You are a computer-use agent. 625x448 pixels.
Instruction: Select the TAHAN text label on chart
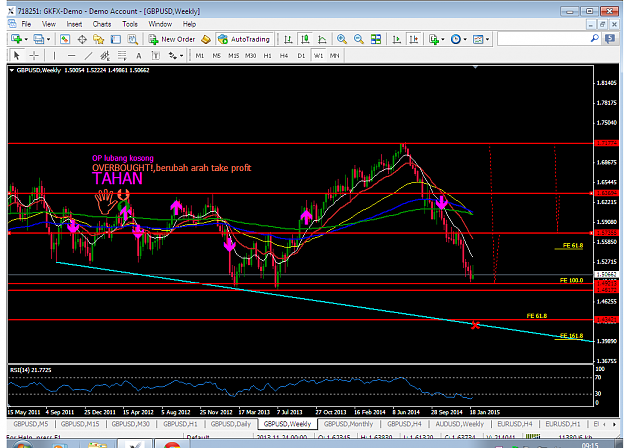117,179
